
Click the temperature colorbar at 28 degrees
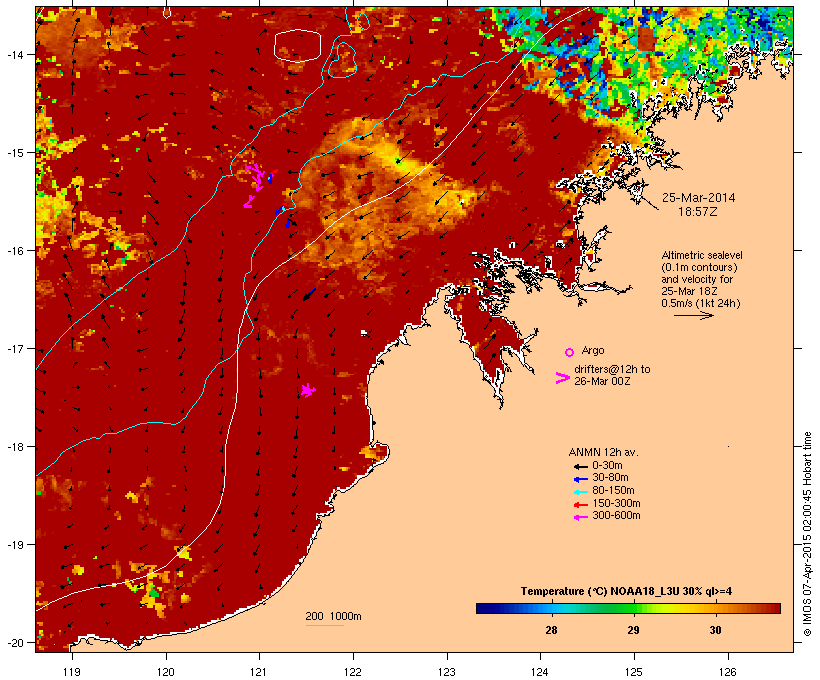(551, 608)
